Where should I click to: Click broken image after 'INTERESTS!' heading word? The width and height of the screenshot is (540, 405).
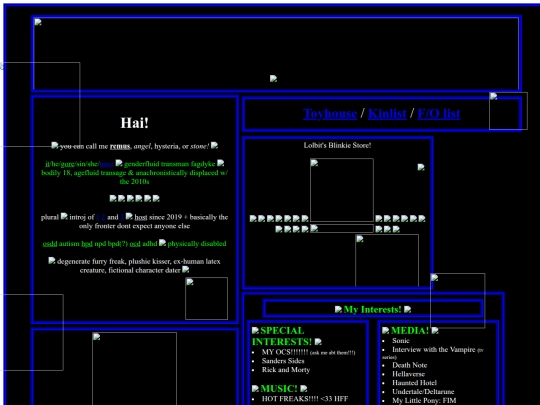click(318, 342)
